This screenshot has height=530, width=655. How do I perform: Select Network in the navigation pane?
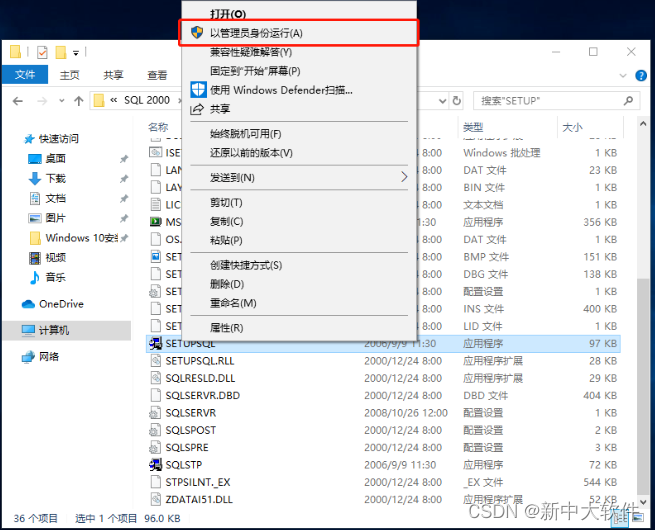coord(49,357)
